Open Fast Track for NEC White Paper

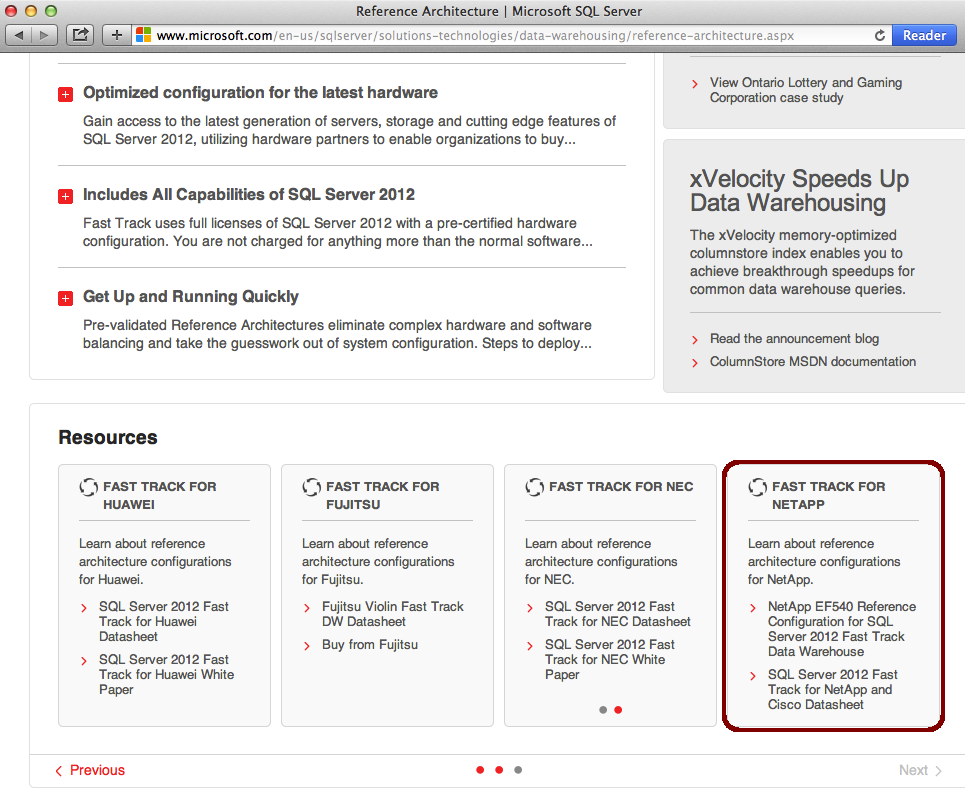[609, 659]
